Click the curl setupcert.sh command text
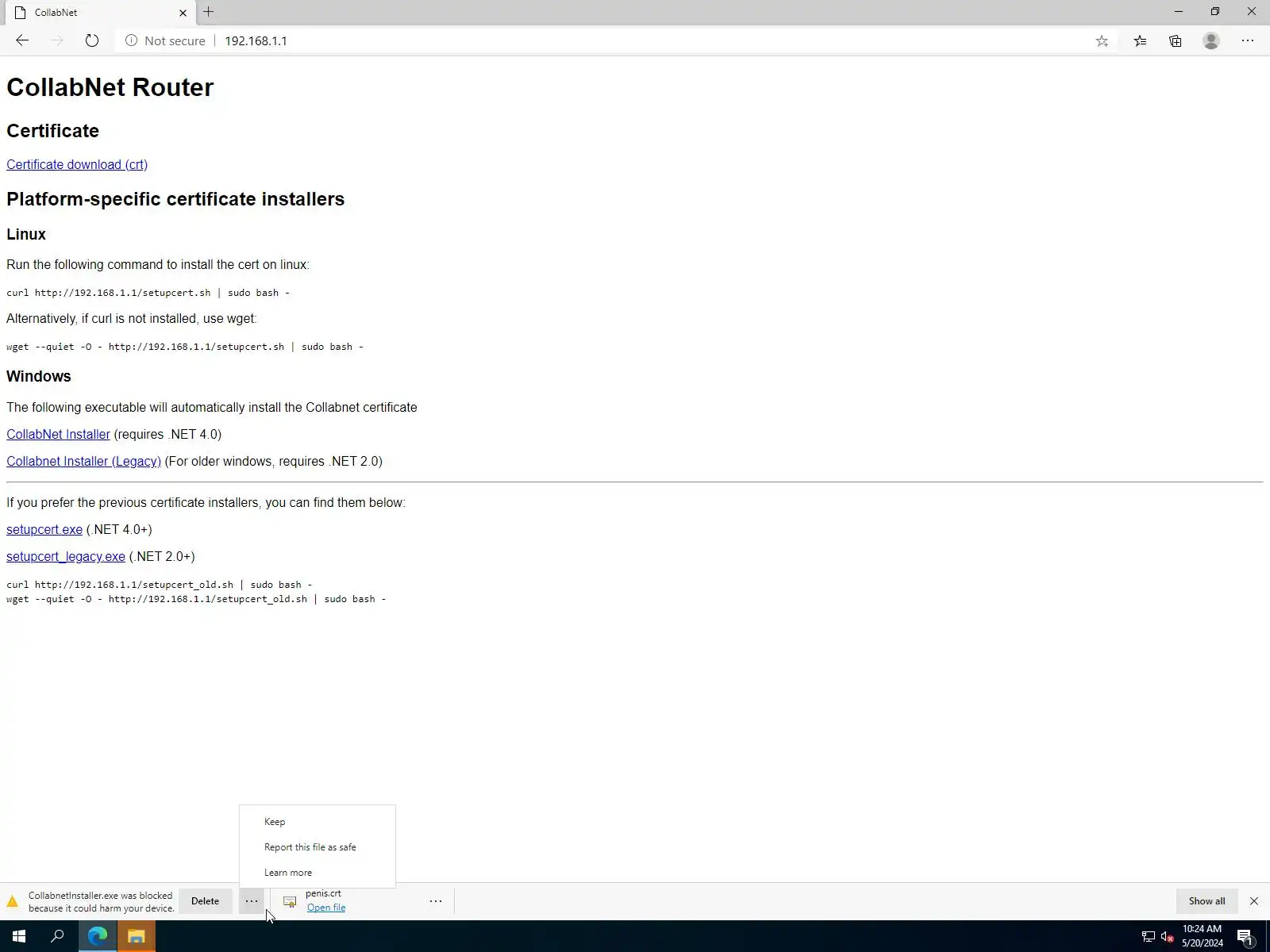The image size is (1270, 952). coord(148,293)
